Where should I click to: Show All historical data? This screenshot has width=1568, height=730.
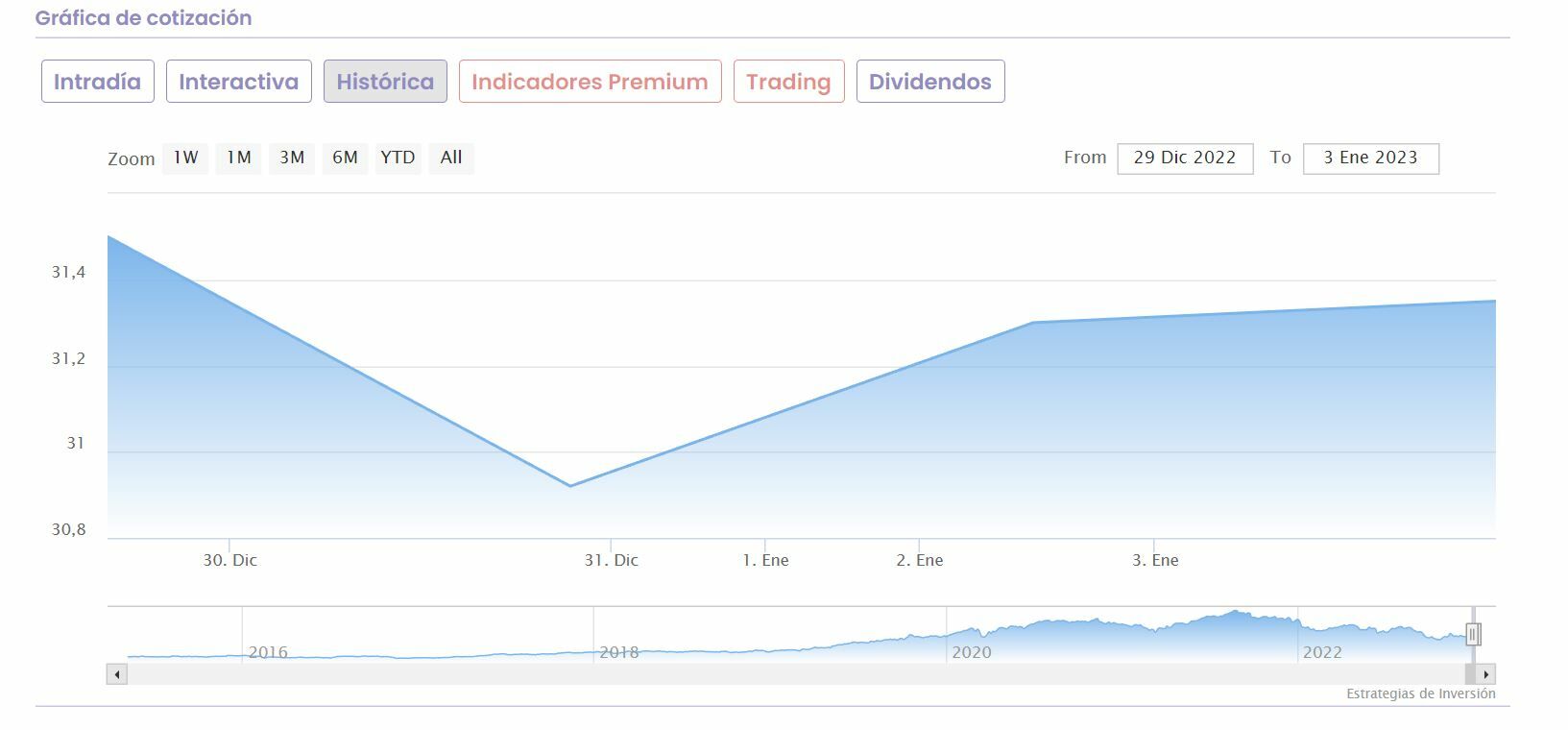(x=451, y=158)
